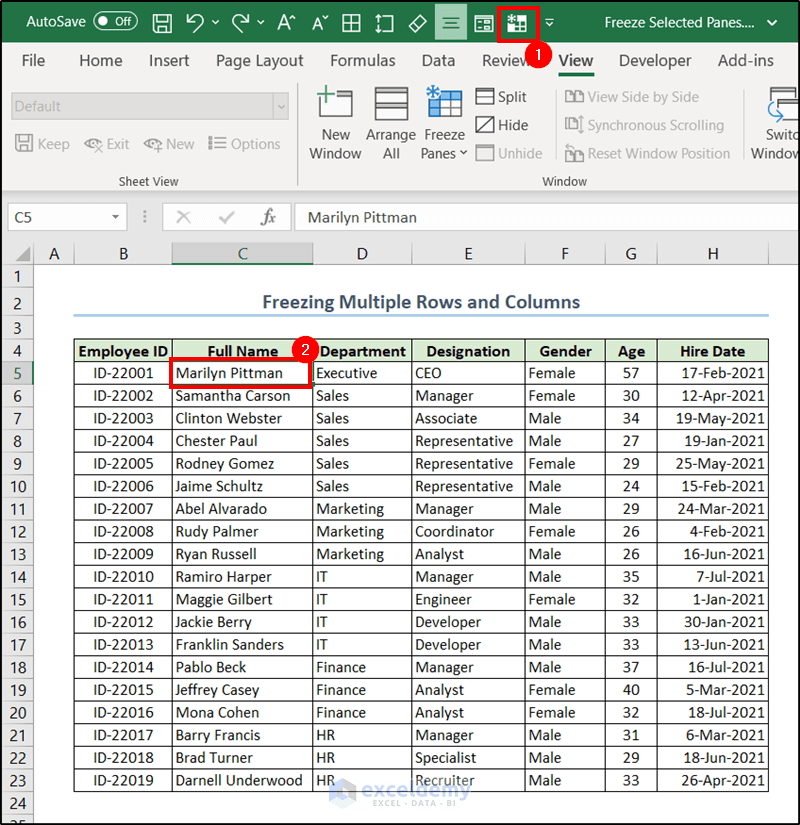Viewport: 800px width, 825px height.
Task: Click the New sheet view button
Action: click(x=168, y=143)
